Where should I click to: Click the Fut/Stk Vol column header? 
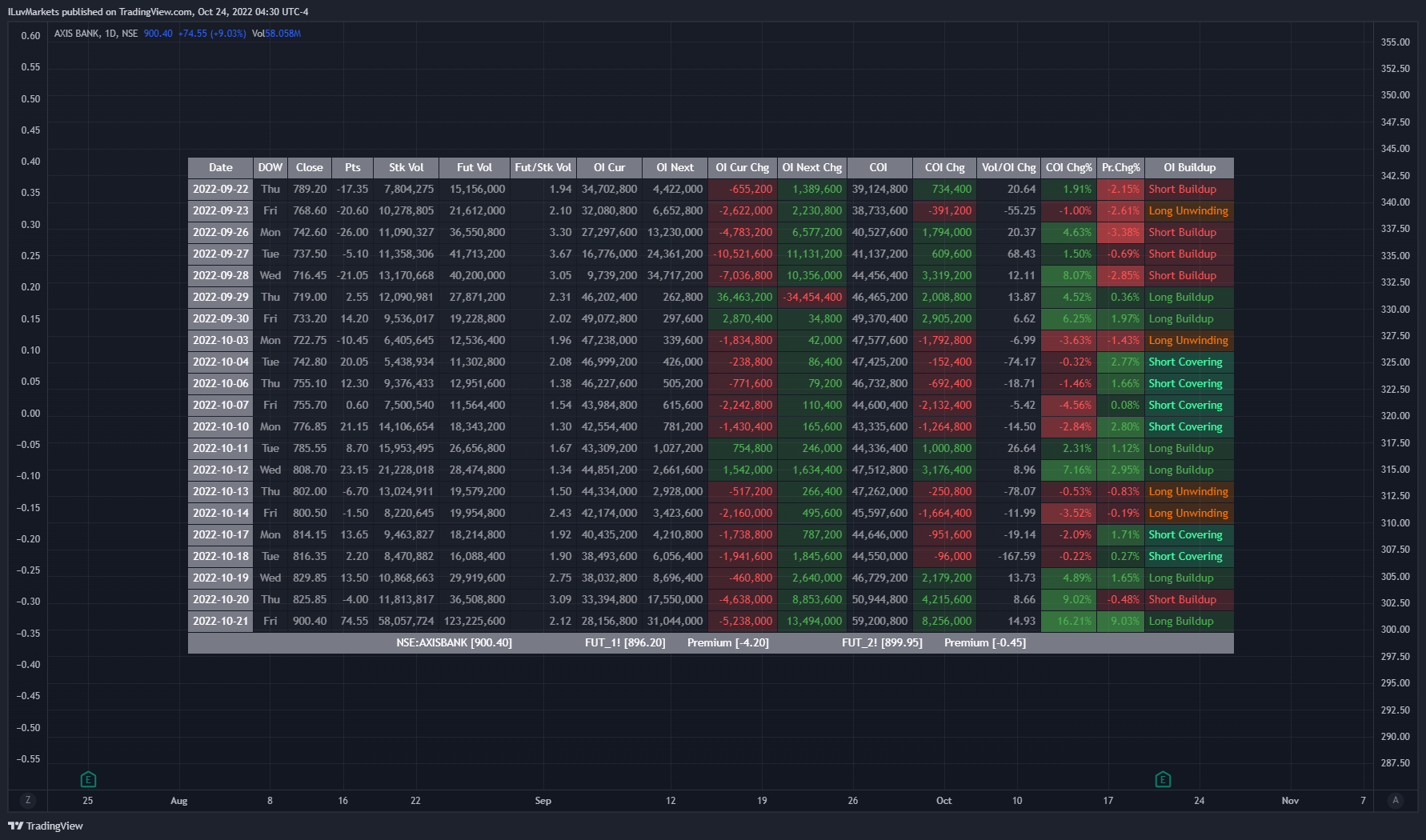pyautogui.click(x=543, y=168)
